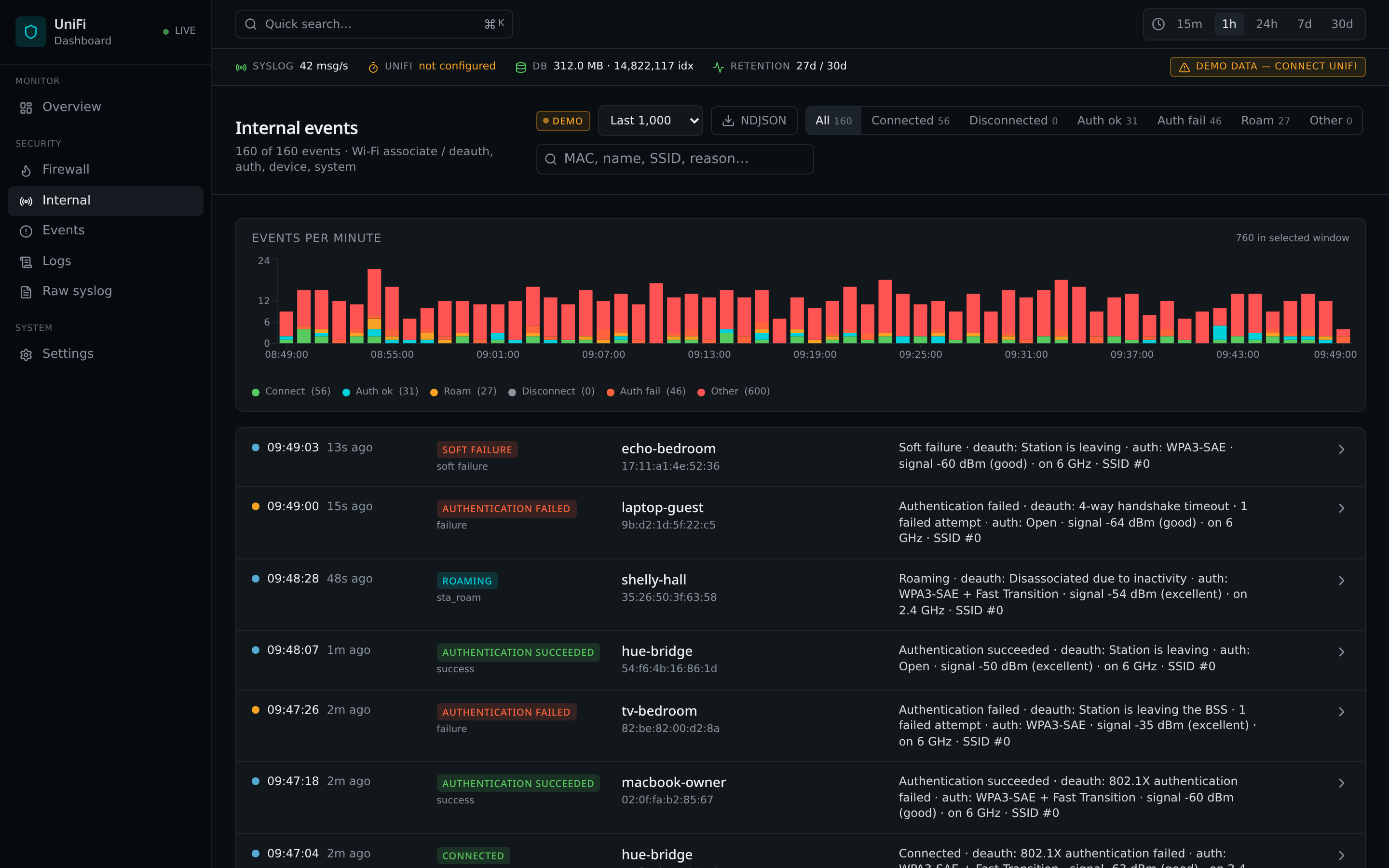
Task: Switch time range to 24h
Action: [x=1266, y=24]
